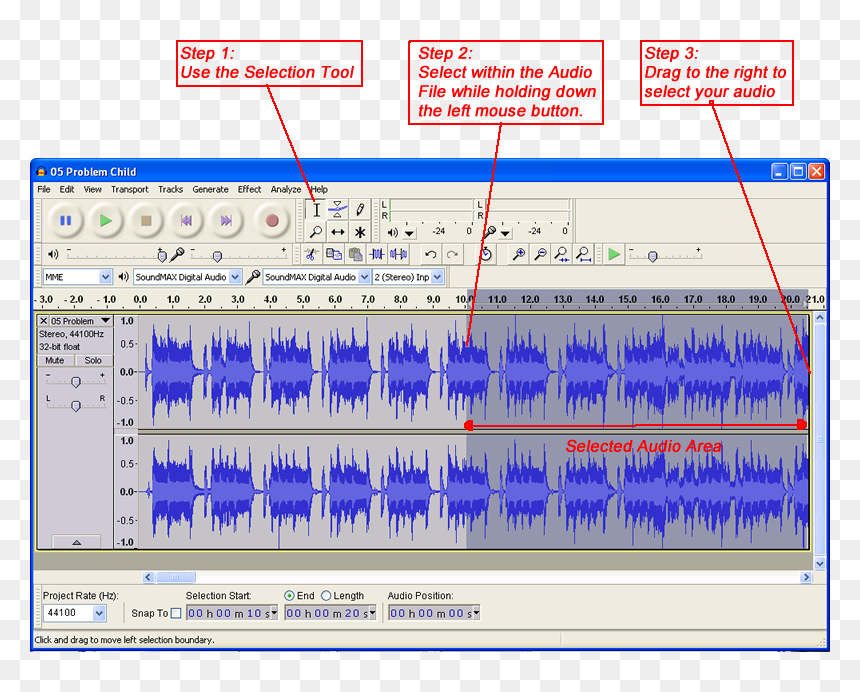Click the Paste icon
The height and width of the screenshot is (692, 860).
(x=355, y=254)
